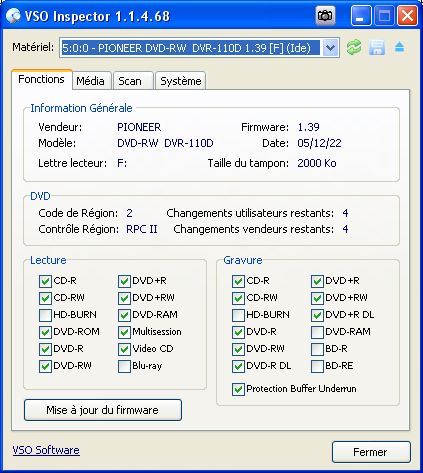Toggle the DVD+R DL checkbox
Image resolution: width=423 pixels, height=473 pixels.
317,315
